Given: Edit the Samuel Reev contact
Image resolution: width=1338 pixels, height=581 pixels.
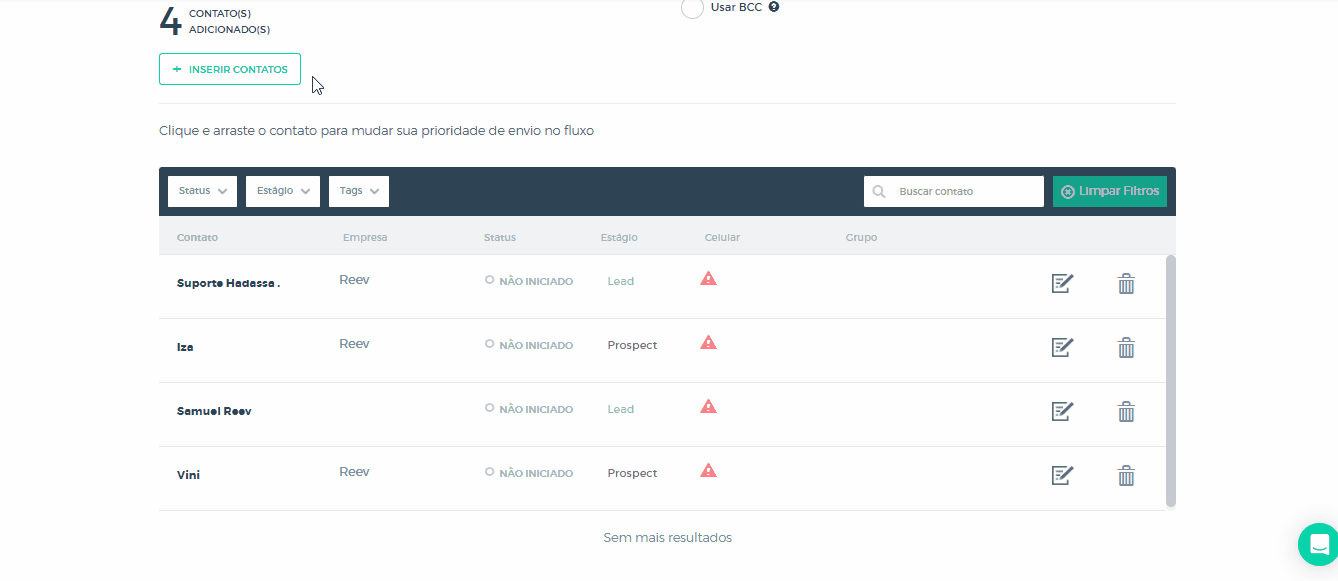Looking at the screenshot, I should (1062, 411).
